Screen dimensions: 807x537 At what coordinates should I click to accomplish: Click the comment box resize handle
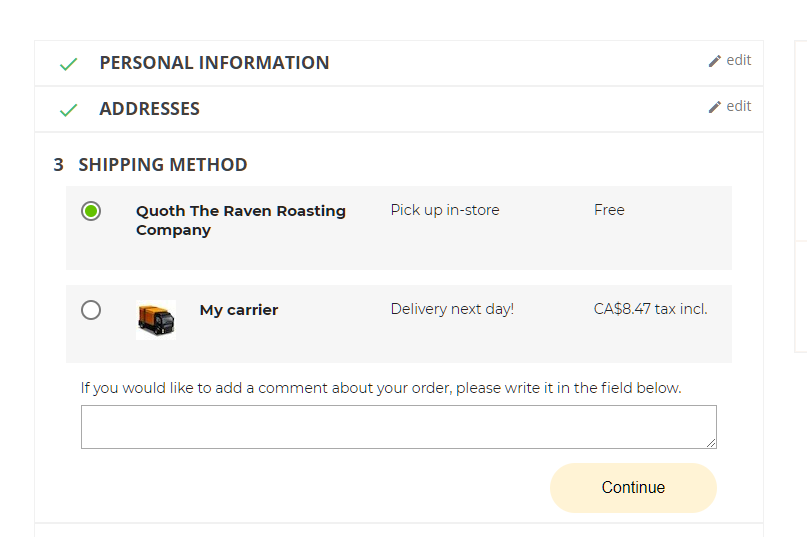pyautogui.click(x=711, y=443)
